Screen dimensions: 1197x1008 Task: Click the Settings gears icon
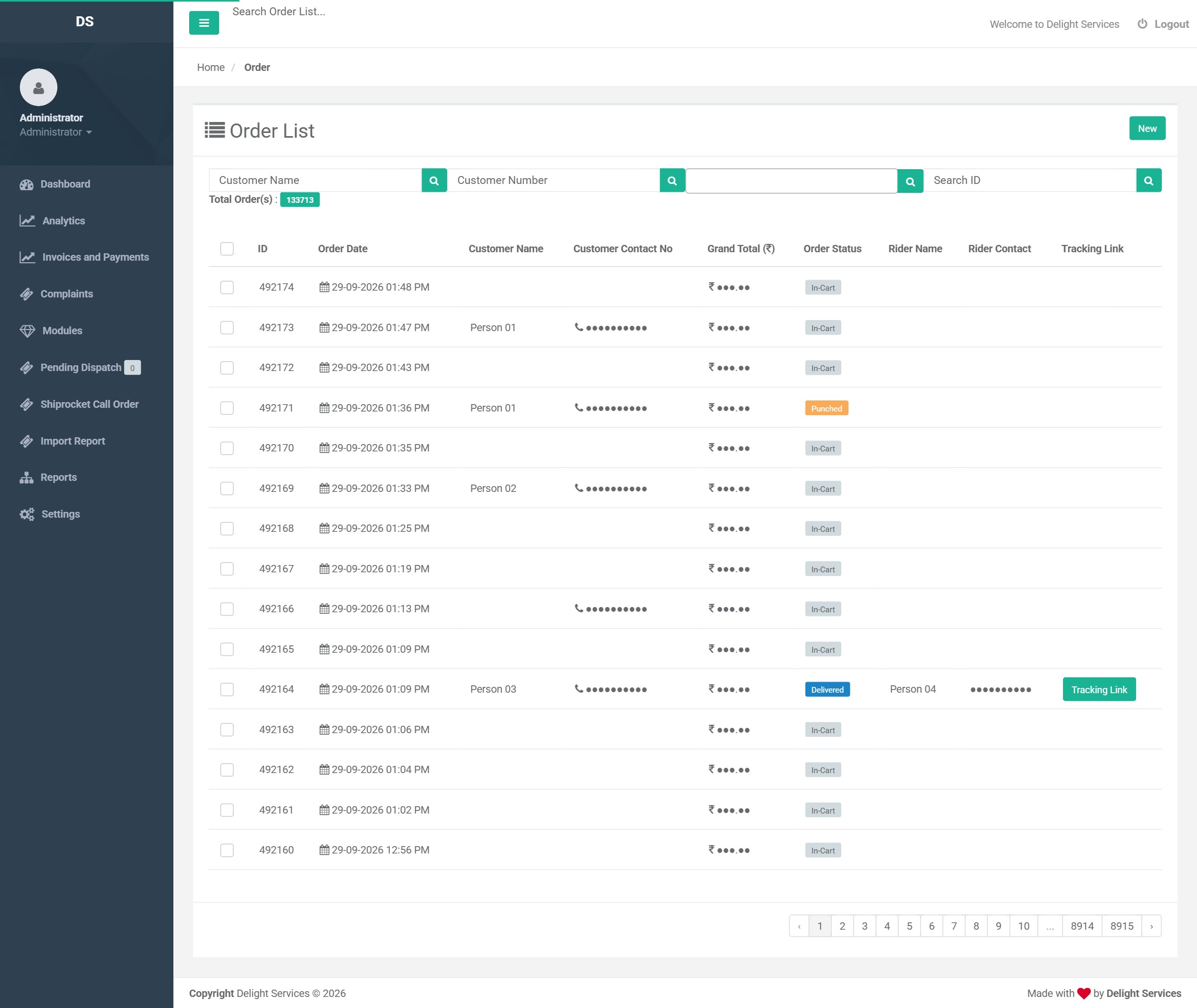click(x=27, y=515)
